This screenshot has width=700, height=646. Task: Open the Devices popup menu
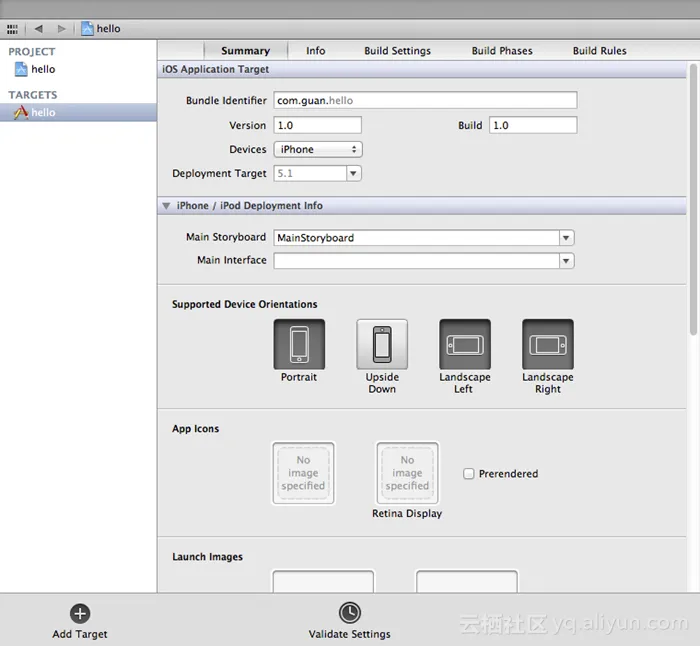coord(318,149)
